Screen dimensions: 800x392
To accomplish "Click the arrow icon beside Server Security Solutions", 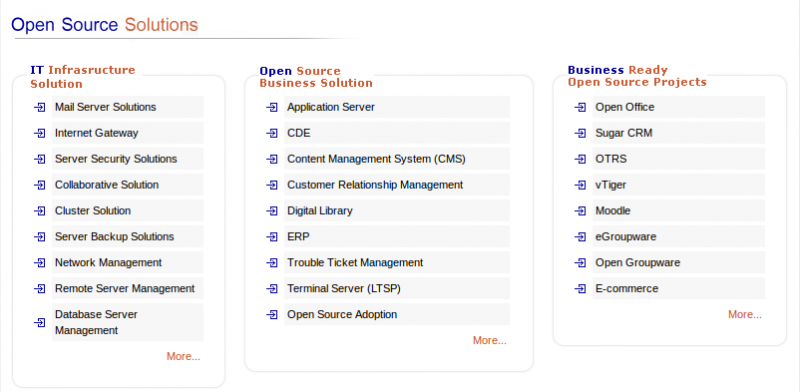I will [40, 159].
